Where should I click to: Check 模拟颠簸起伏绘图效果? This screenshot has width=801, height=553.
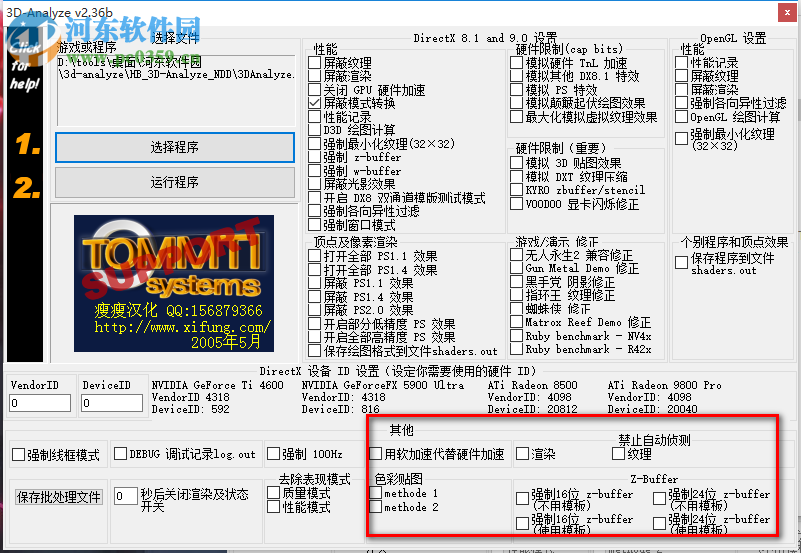tap(516, 103)
